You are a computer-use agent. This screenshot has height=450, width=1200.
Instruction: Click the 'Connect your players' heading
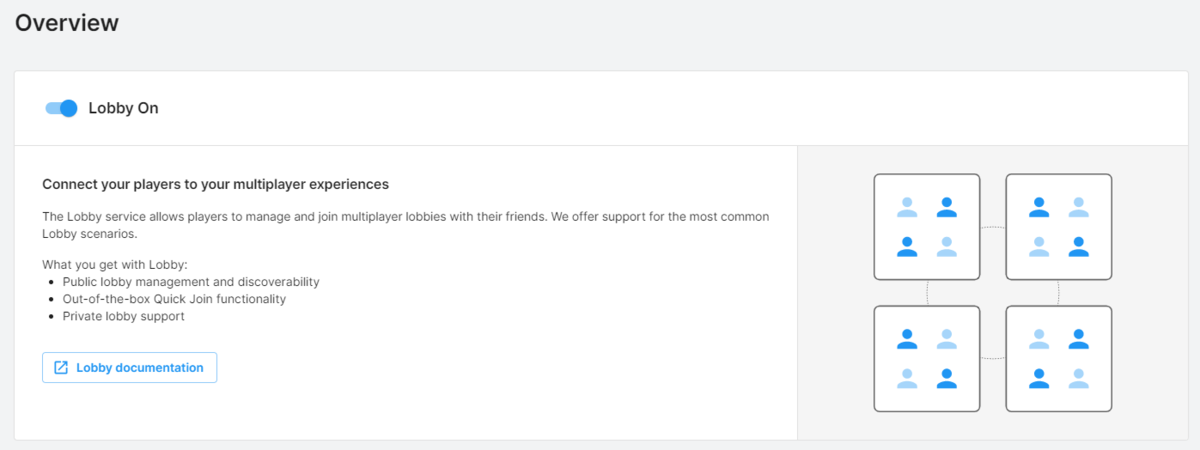tap(215, 185)
